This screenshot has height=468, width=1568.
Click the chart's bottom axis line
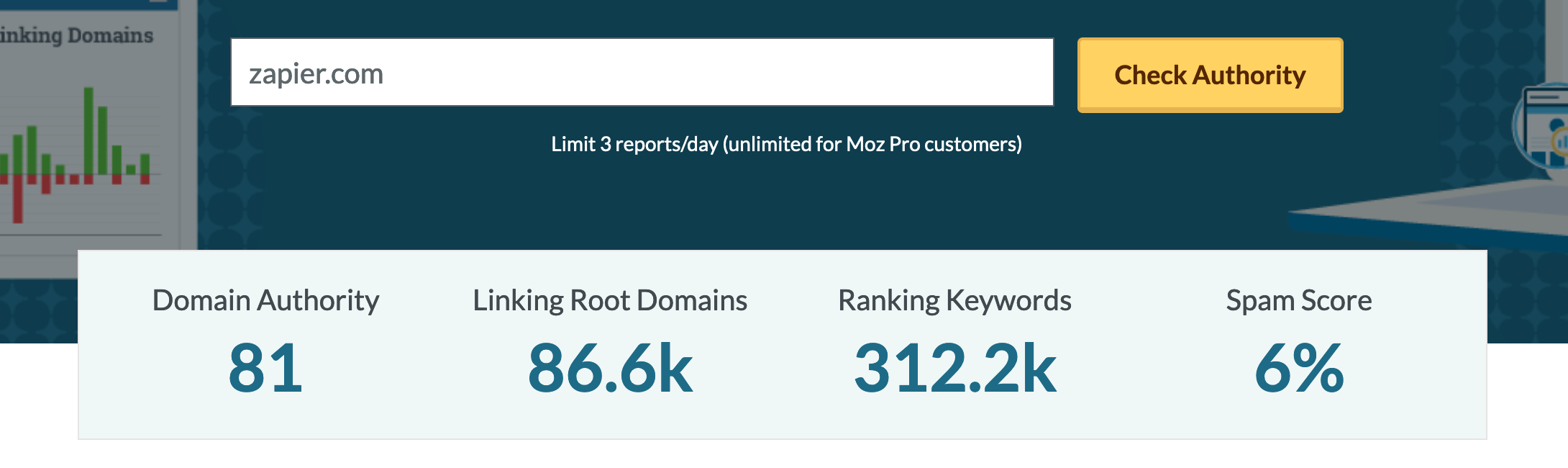point(81,235)
